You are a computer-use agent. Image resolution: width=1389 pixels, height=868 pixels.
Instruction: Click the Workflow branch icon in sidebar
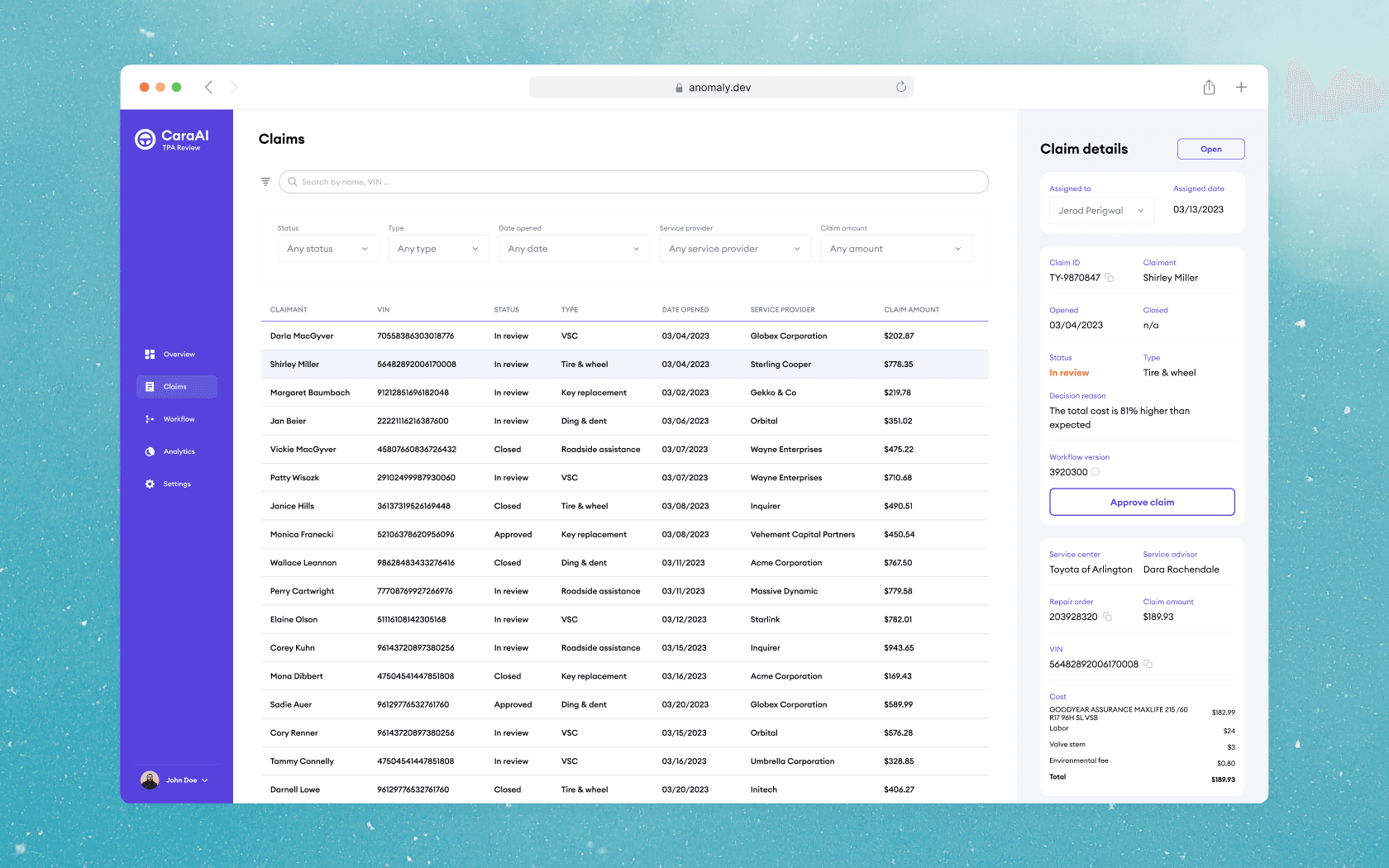point(150,419)
